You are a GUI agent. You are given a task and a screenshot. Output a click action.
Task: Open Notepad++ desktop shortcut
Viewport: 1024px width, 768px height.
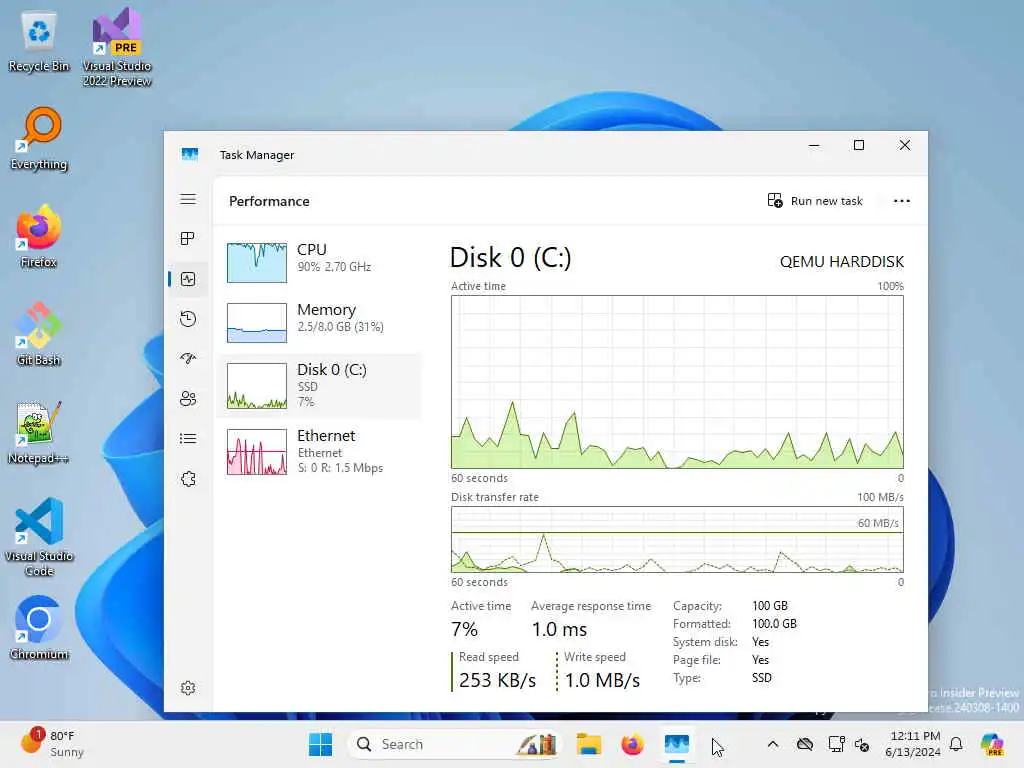coord(39,432)
